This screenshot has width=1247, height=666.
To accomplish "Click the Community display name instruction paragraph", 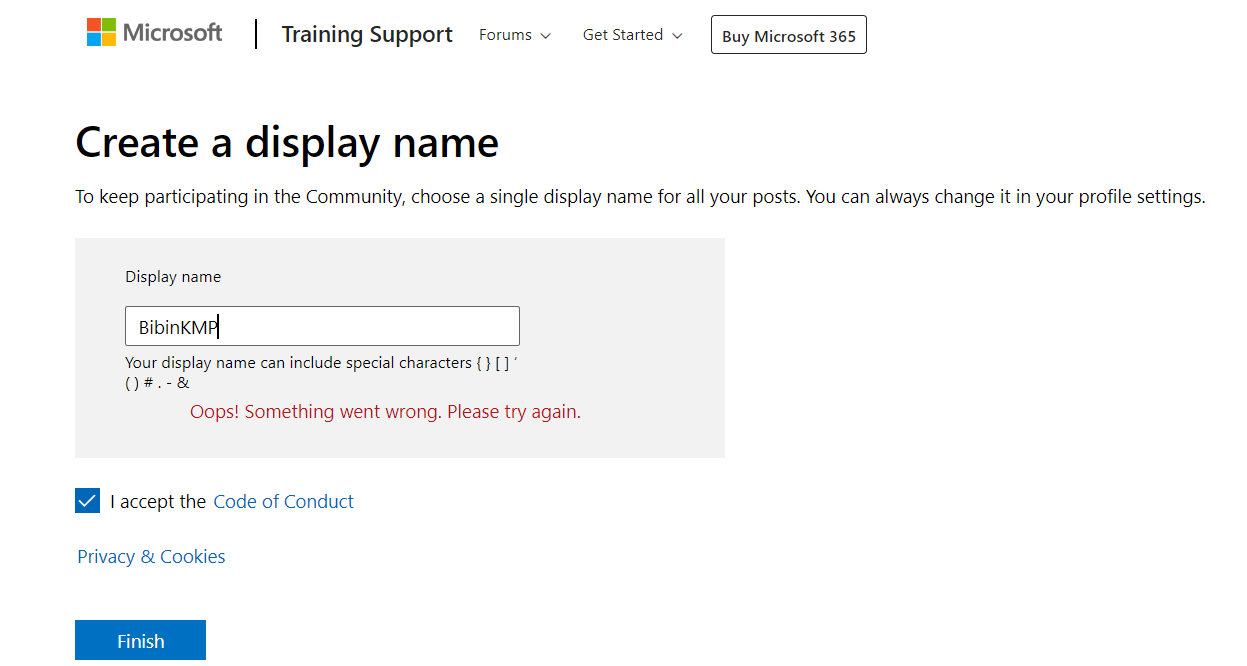I will [x=640, y=197].
